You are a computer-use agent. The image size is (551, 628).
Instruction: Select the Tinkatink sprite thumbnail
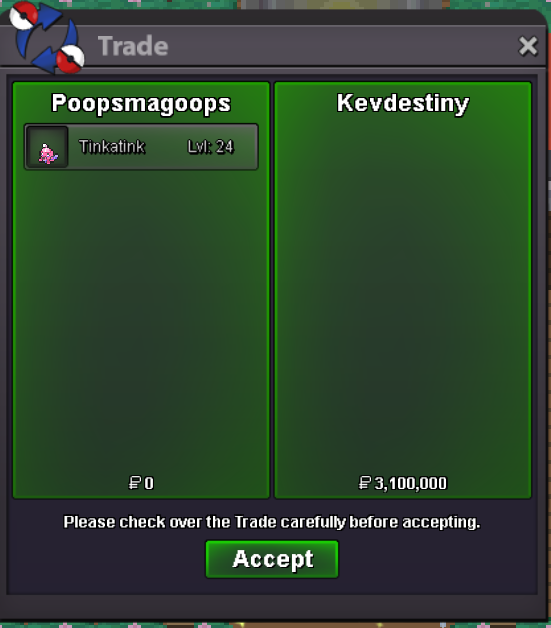point(47,147)
